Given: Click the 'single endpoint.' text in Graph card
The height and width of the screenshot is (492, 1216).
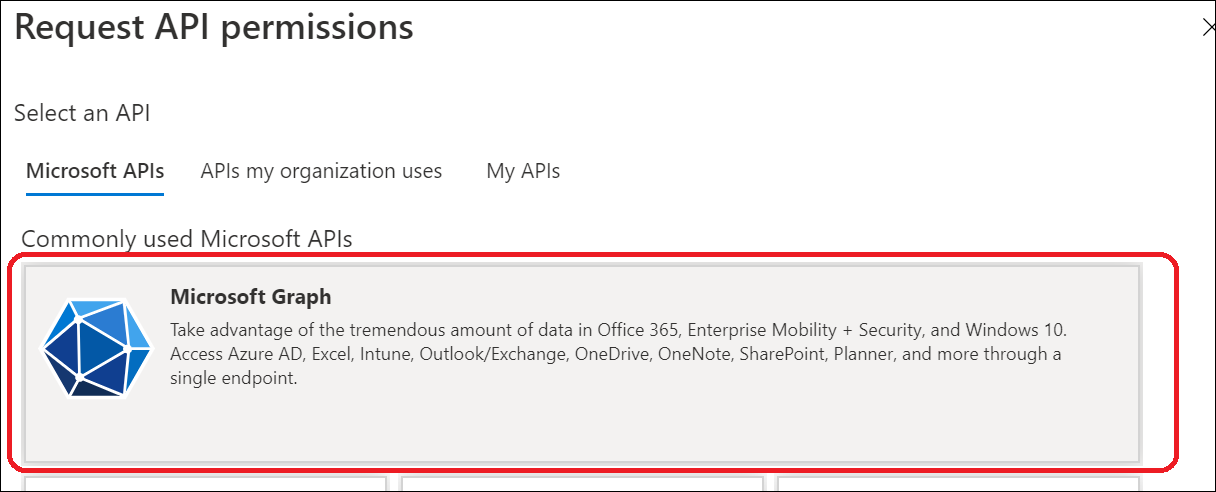Looking at the screenshot, I should pyautogui.click(x=234, y=379).
